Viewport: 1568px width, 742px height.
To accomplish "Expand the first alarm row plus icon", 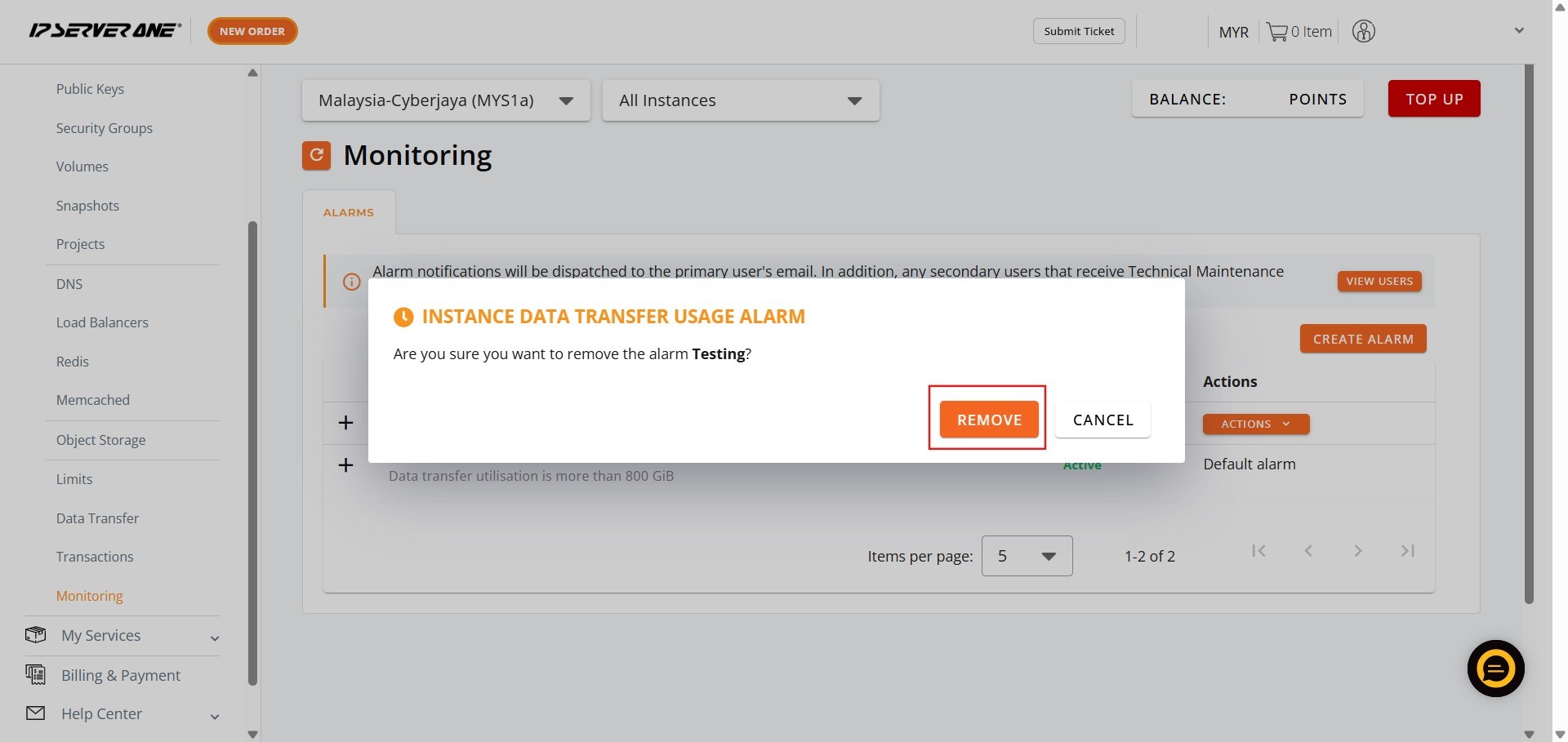I will [x=345, y=423].
